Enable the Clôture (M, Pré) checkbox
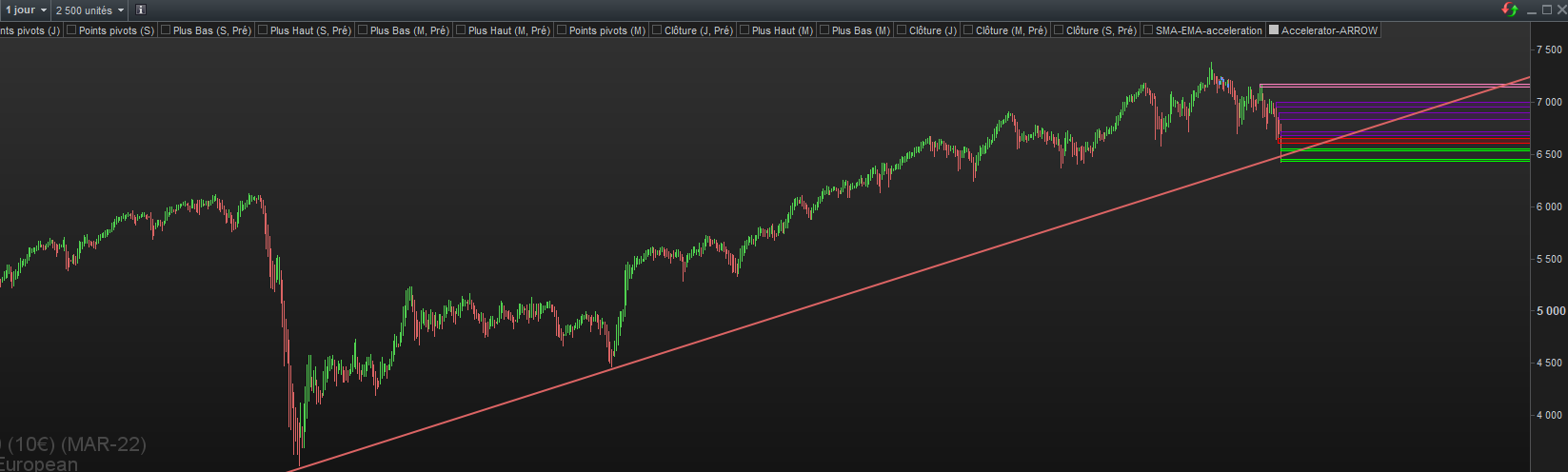The image size is (1568, 472). [968, 30]
